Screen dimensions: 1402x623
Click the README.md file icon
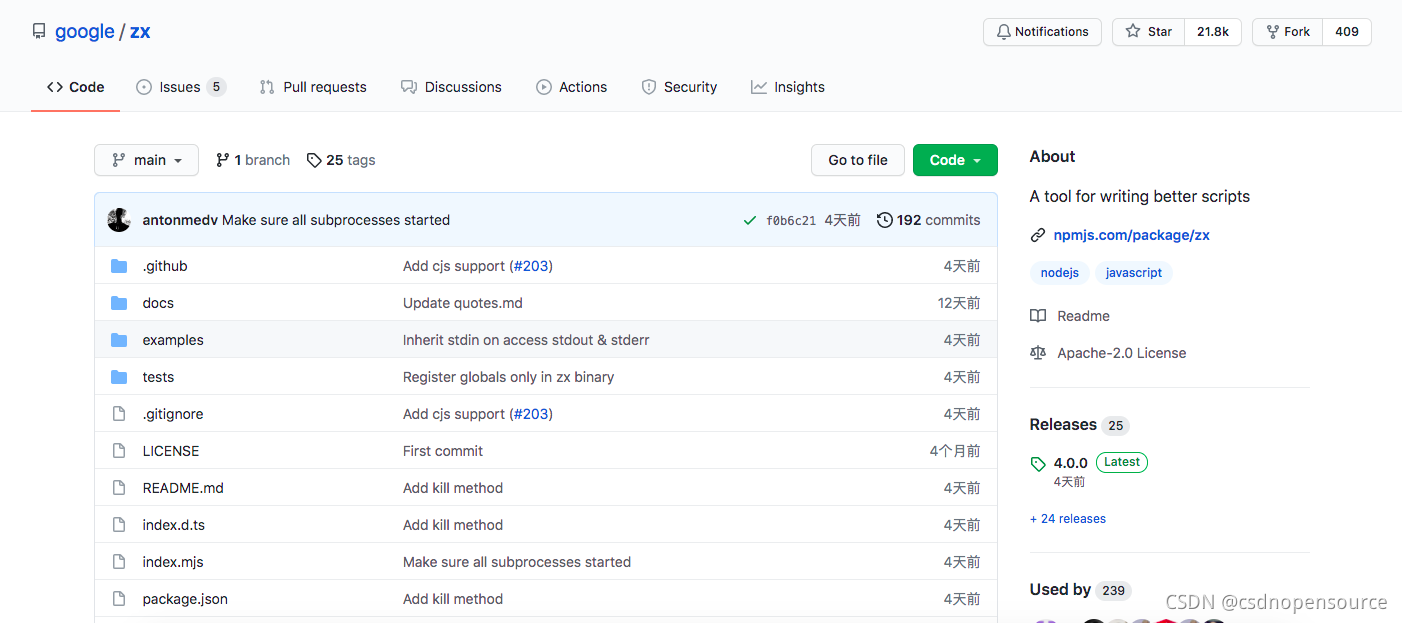click(119, 488)
